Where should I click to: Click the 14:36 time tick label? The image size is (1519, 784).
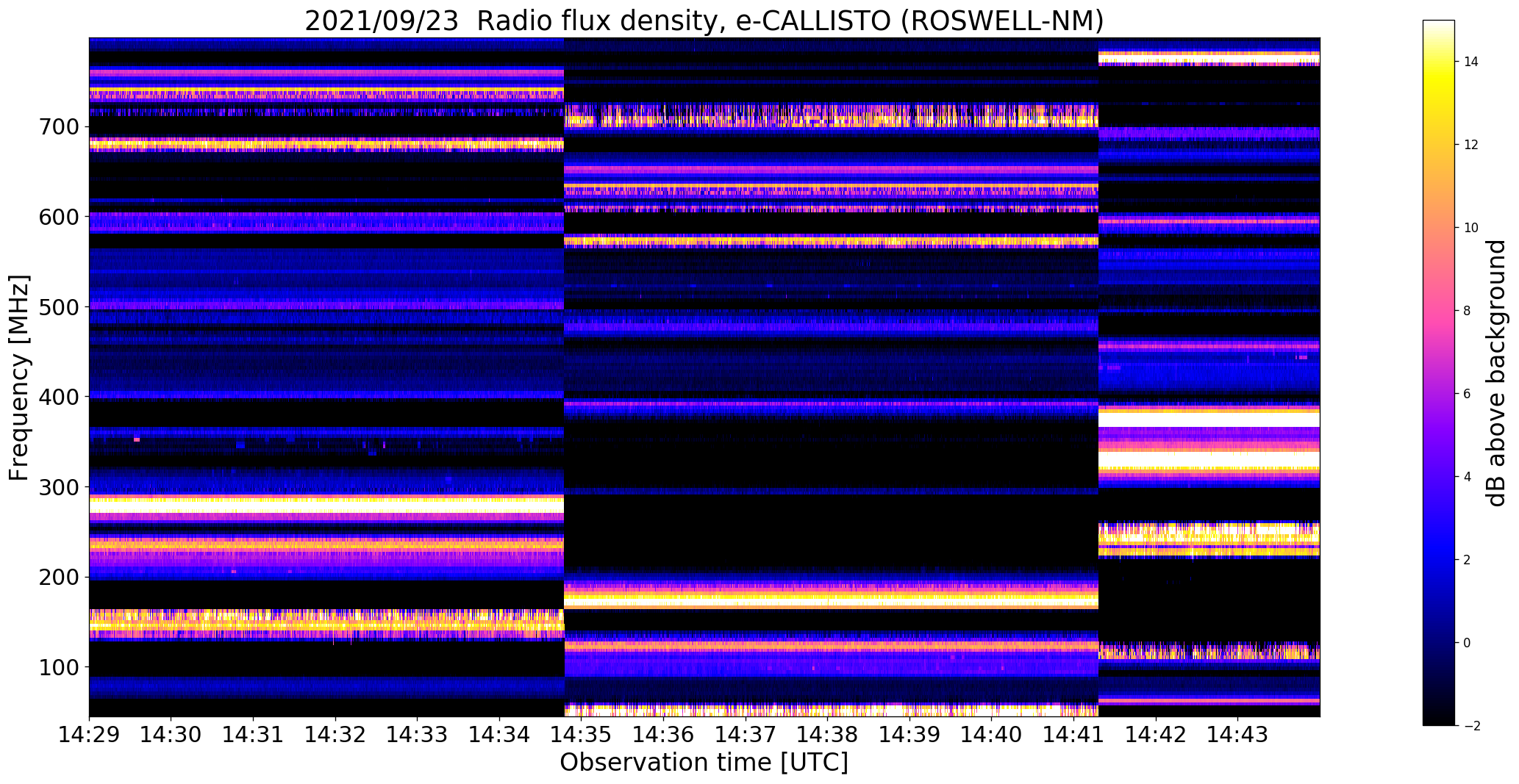pos(664,735)
